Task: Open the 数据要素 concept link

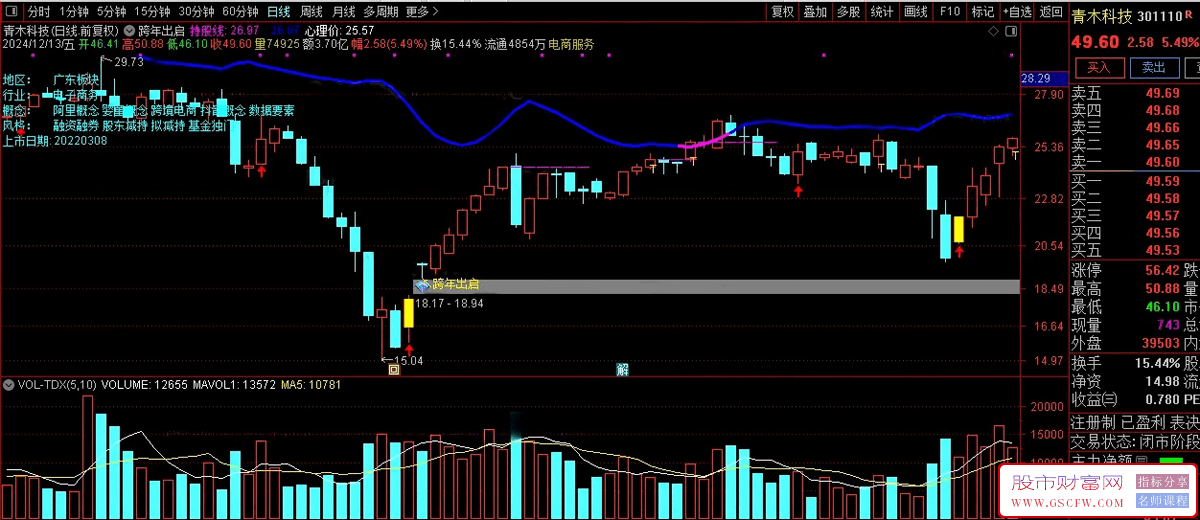Action: [x=271, y=110]
